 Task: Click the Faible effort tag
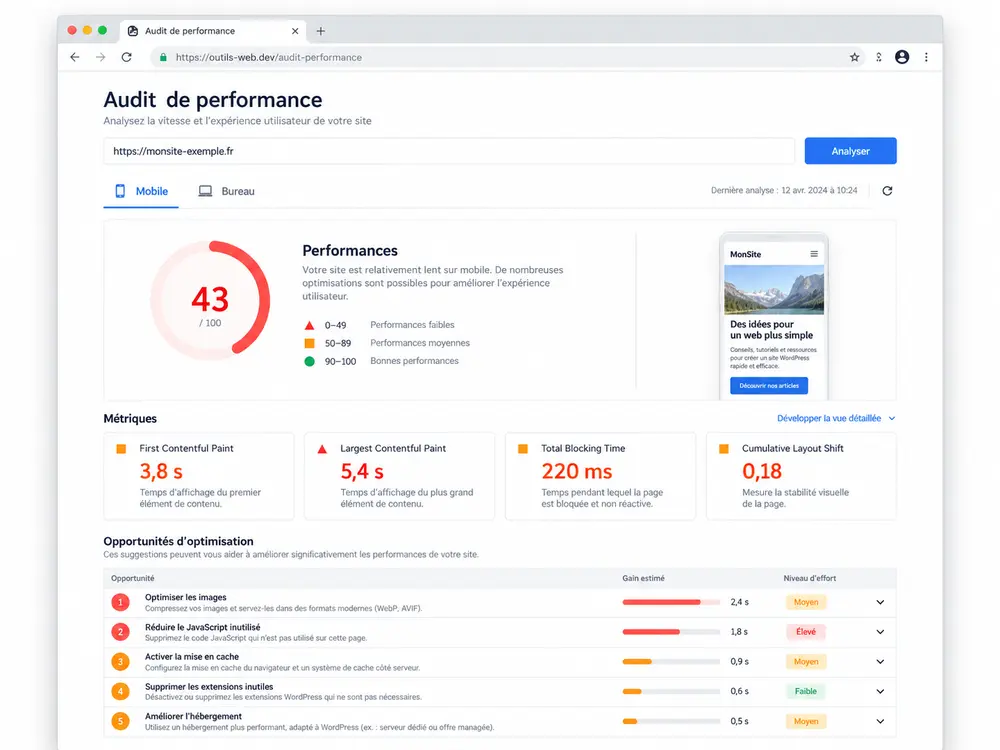click(x=805, y=691)
